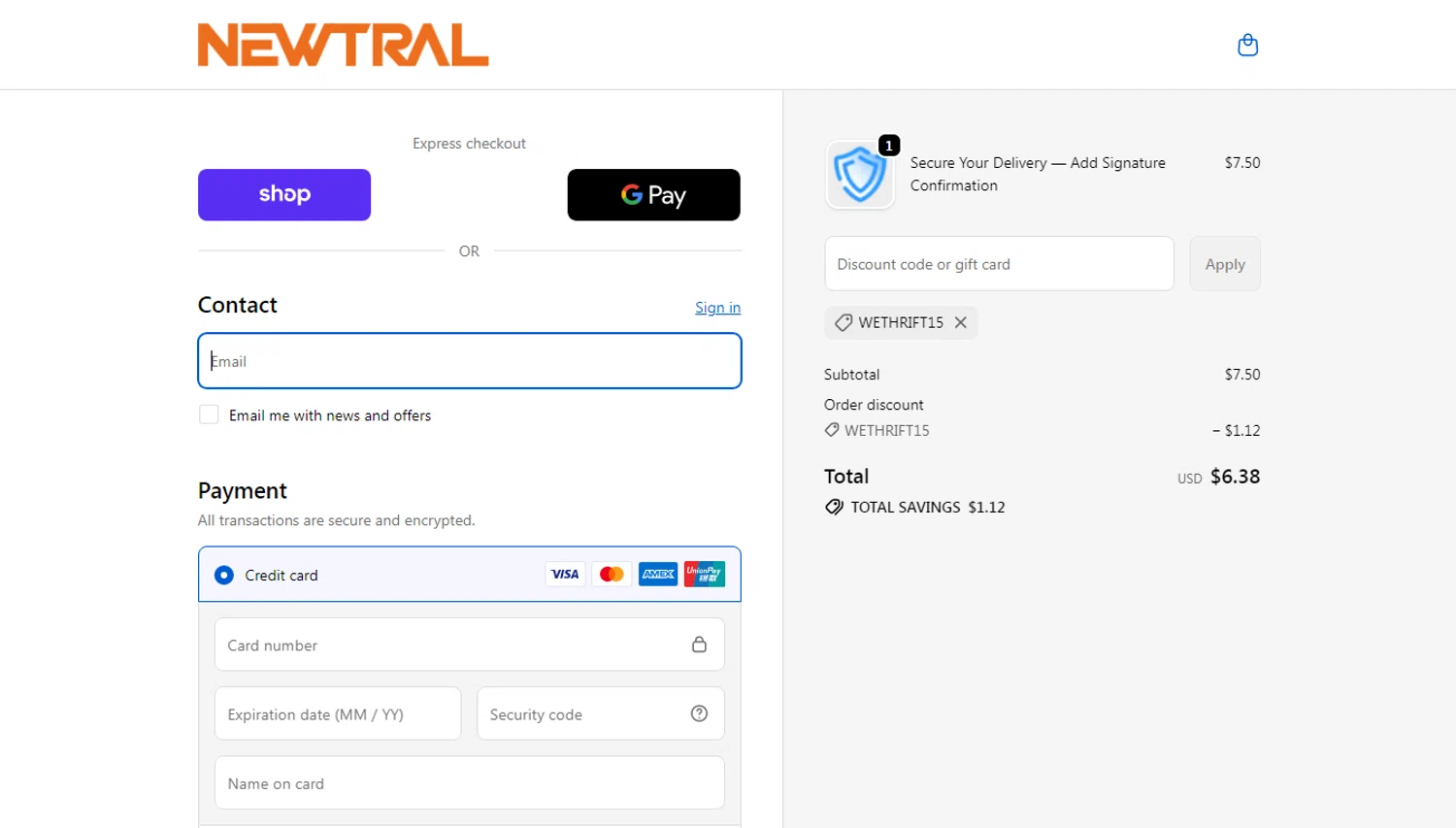The height and width of the screenshot is (828, 1456).
Task: Click the tag icon beside TOTAL SAVINGS
Action: (x=834, y=507)
